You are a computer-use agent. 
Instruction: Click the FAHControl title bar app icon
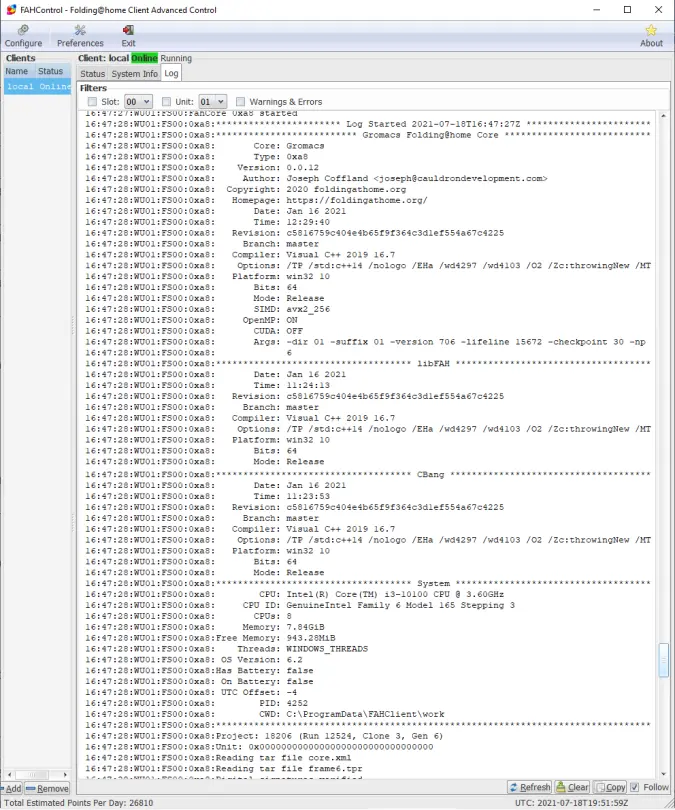[x=11, y=10]
